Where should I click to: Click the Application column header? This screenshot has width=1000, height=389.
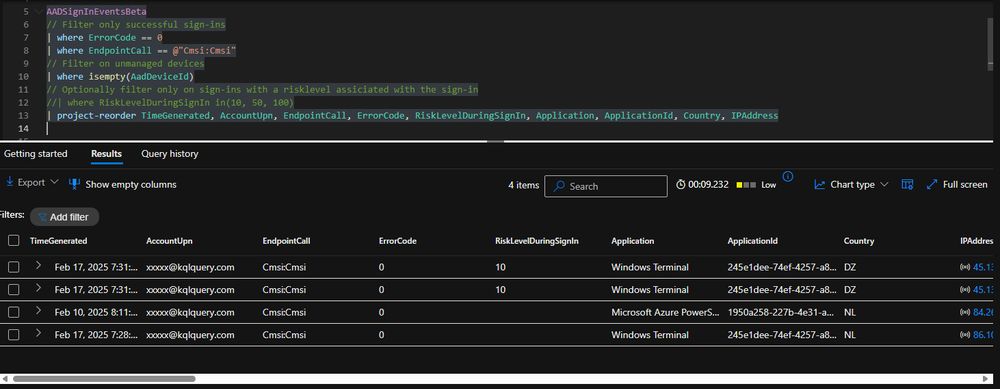(x=633, y=241)
